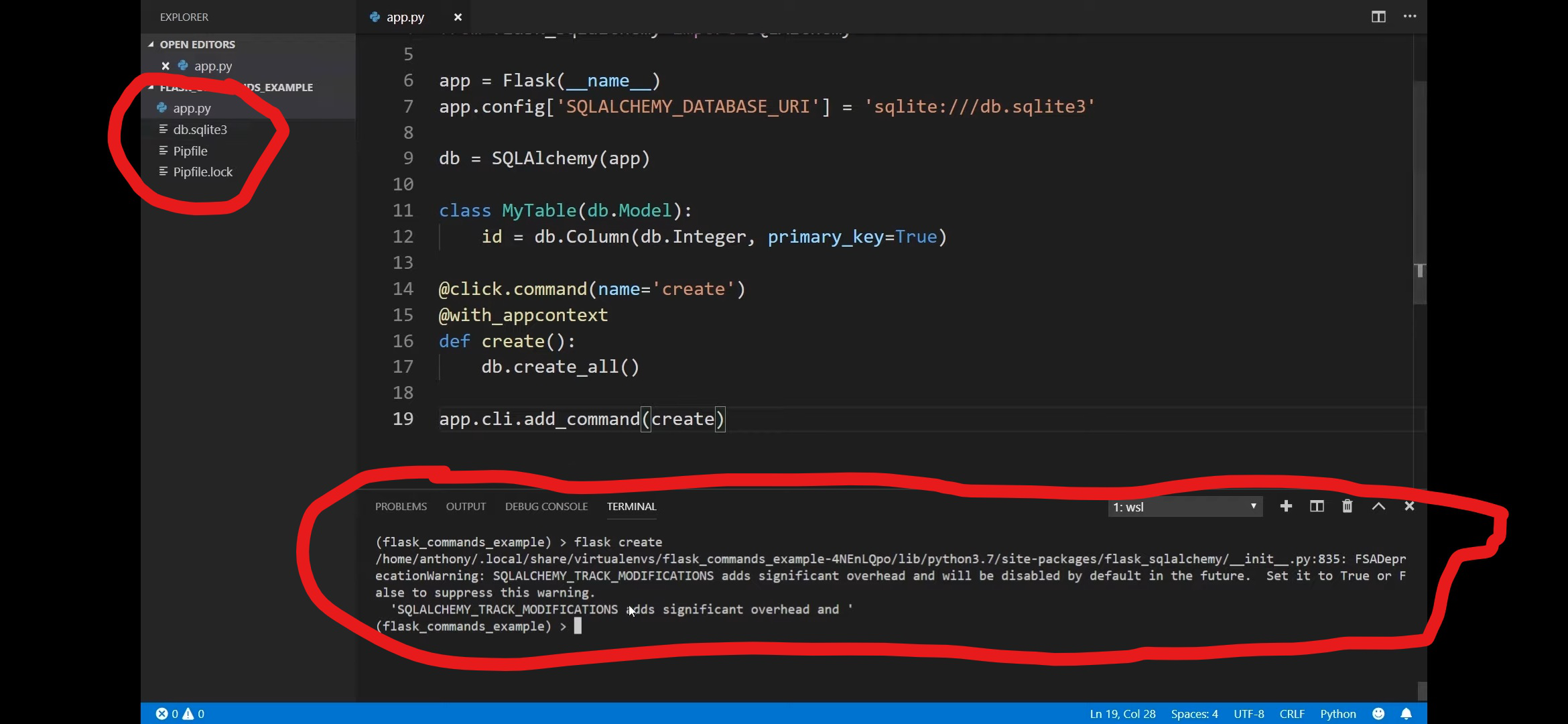
Task: Click errors and warnings count indicator
Action: [180, 714]
